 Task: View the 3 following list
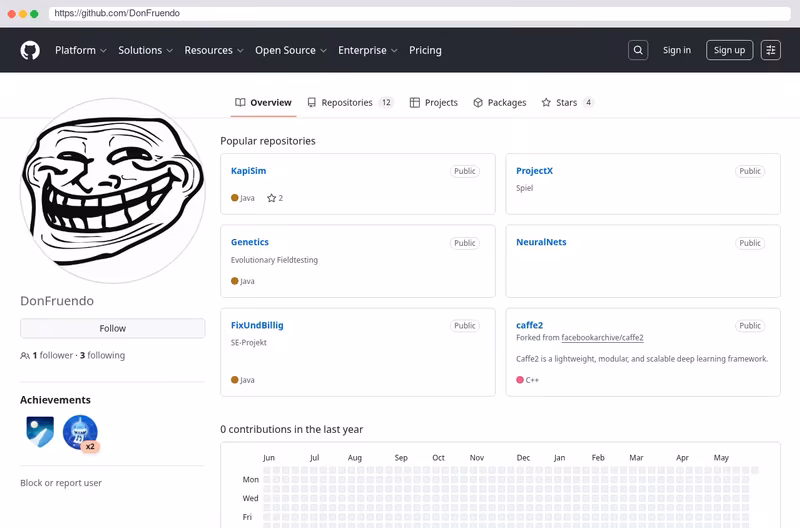coord(102,356)
